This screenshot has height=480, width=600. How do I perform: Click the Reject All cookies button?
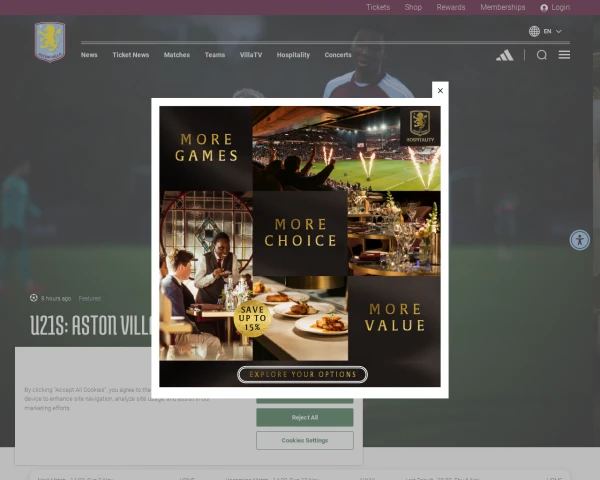305,417
